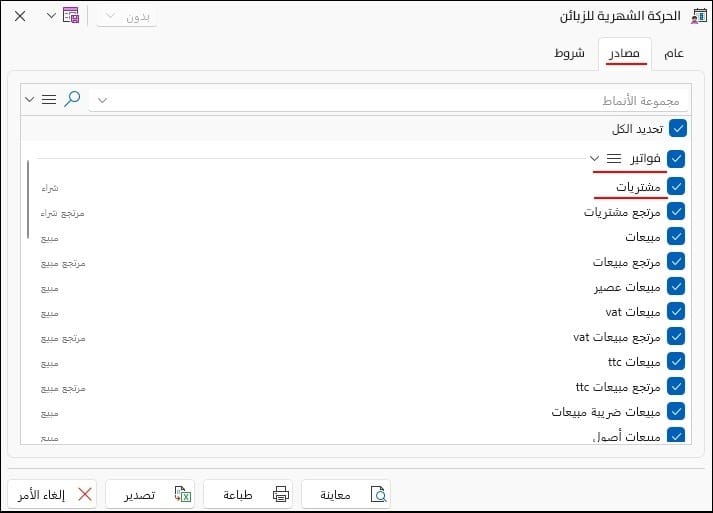Toggle the فواتير group checkbox
This screenshot has width=713, height=513.
[x=676, y=159]
